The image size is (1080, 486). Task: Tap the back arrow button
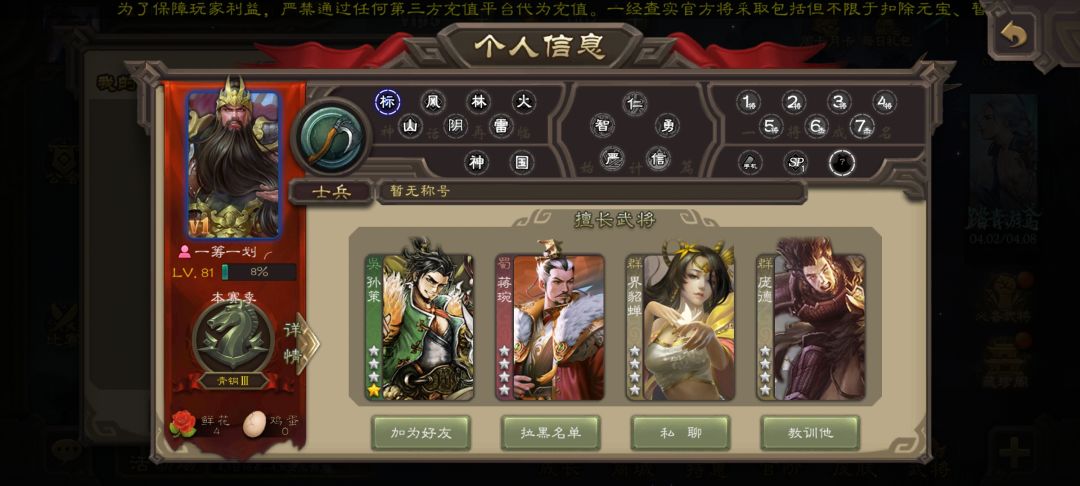pos(1012,34)
